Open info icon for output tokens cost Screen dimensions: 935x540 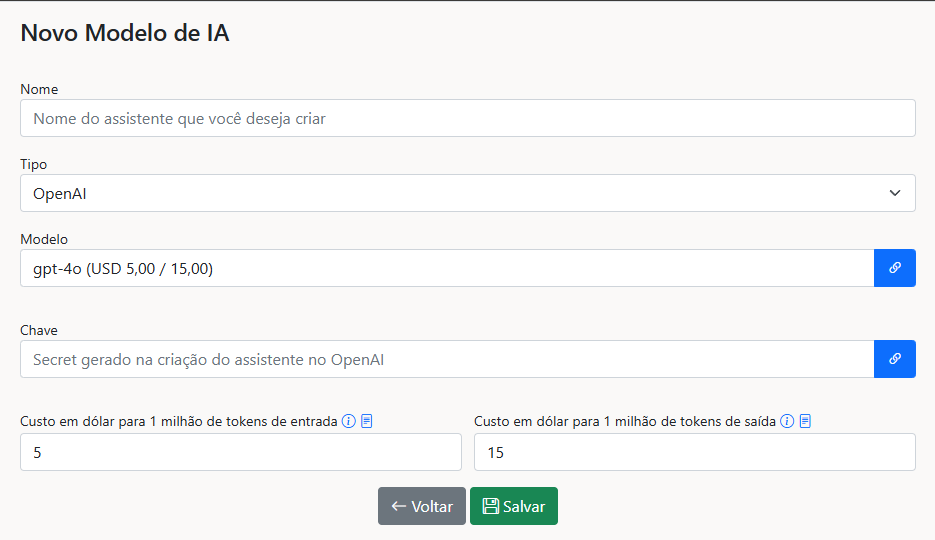click(787, 421)
